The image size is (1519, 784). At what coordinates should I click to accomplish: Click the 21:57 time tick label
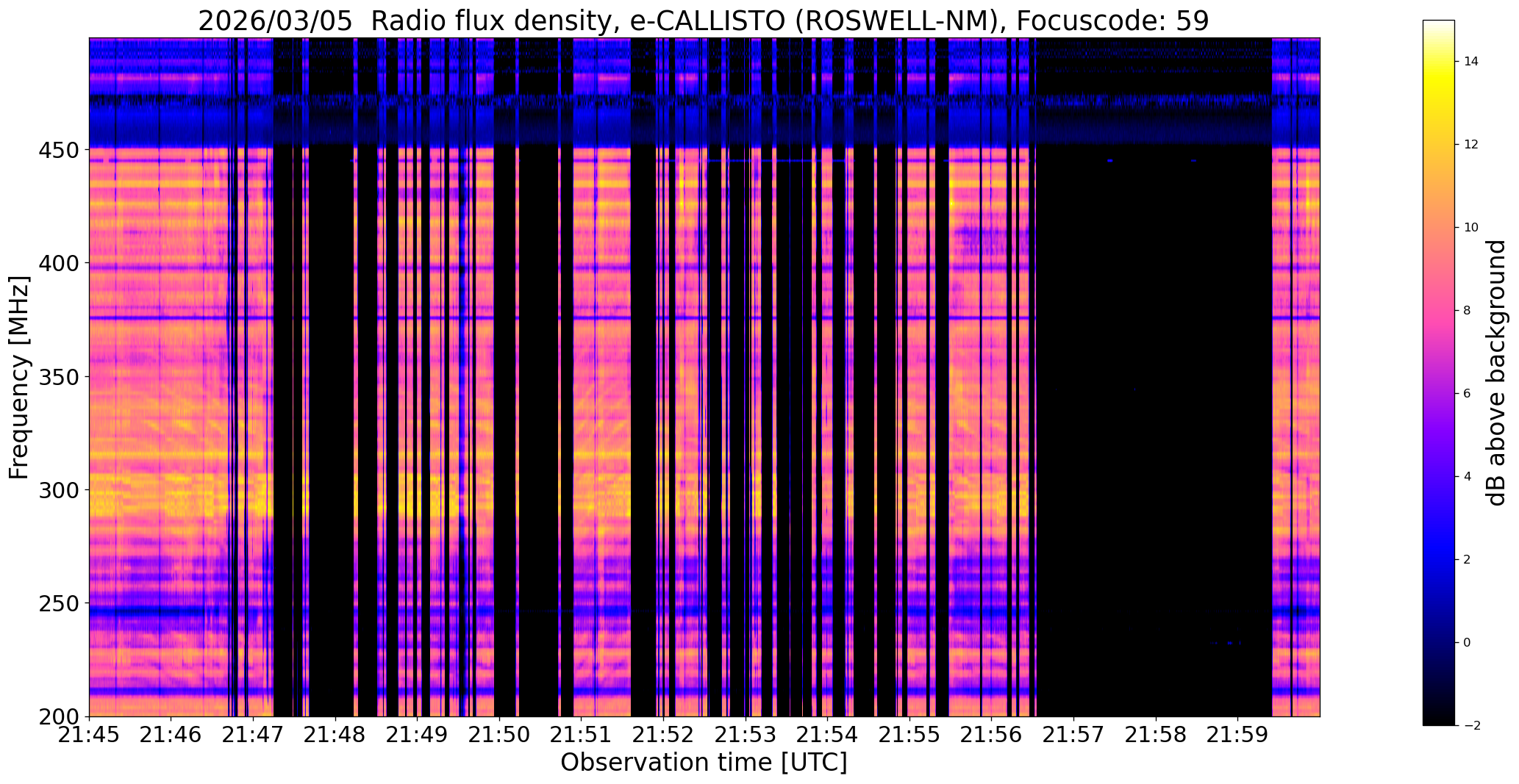pos(1074,736)
